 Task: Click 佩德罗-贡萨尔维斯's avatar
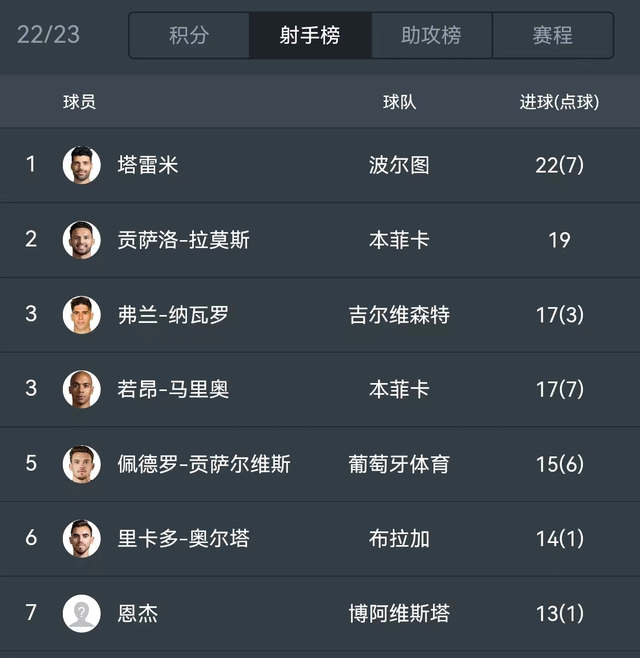pyautogui.click(x=82, y=464)
